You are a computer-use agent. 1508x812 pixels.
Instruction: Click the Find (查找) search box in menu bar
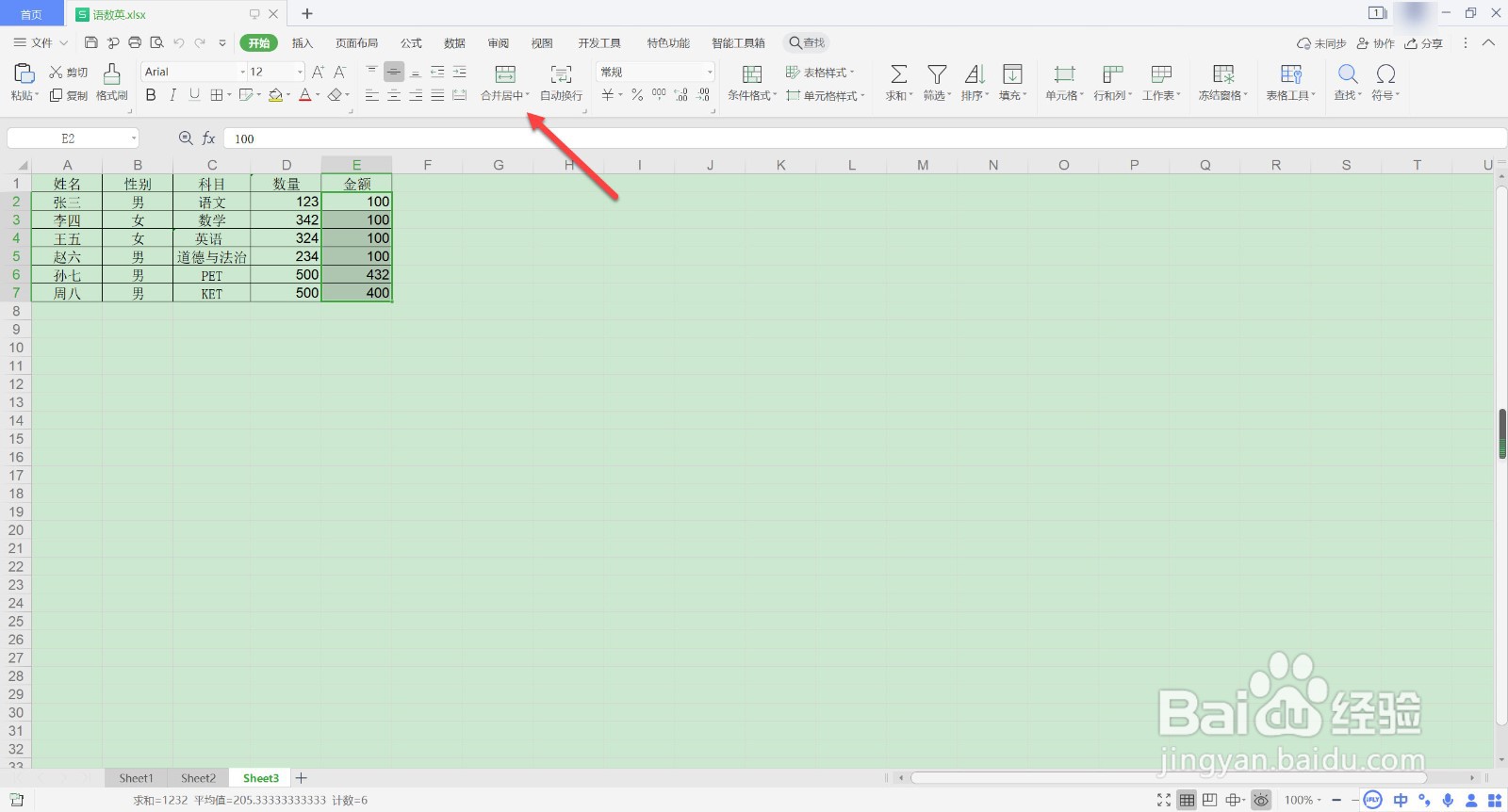[x=808, y=43]
